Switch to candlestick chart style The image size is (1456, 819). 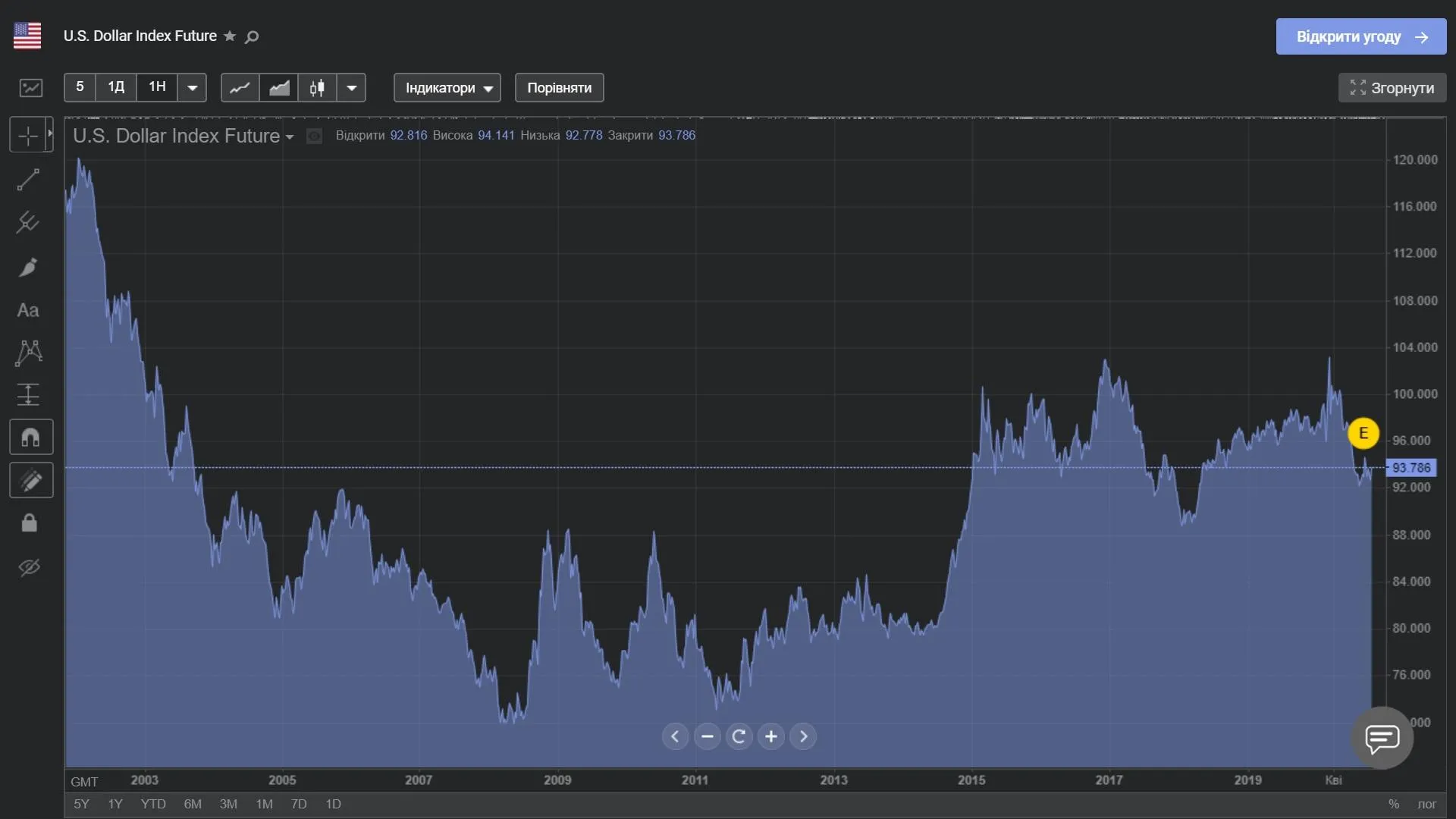click(x=317, y=88)
